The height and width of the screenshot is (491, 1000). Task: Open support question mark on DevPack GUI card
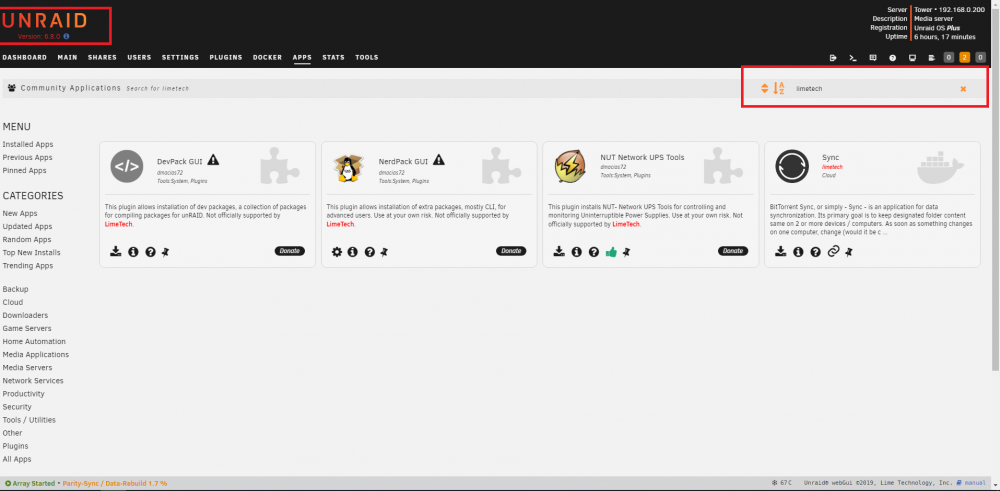click(x=151, y=252)
